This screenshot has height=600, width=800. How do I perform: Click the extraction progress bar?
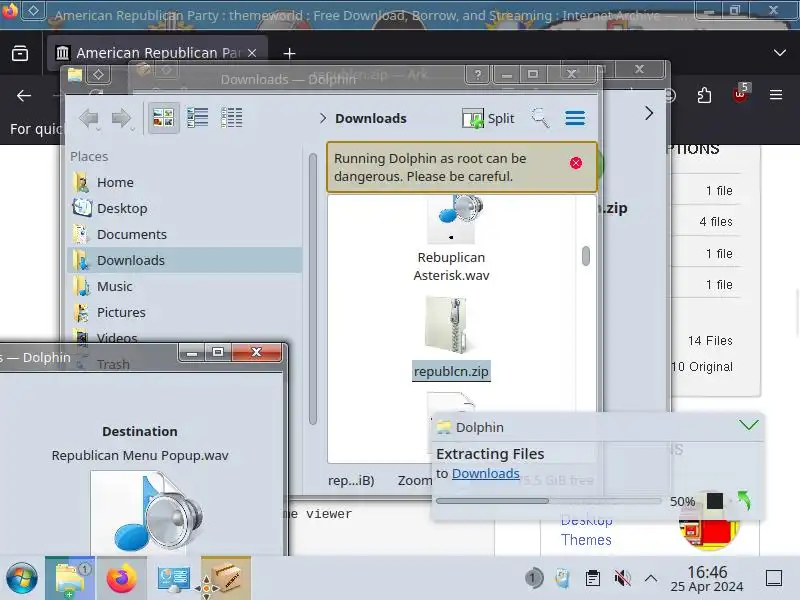point(548,501)
